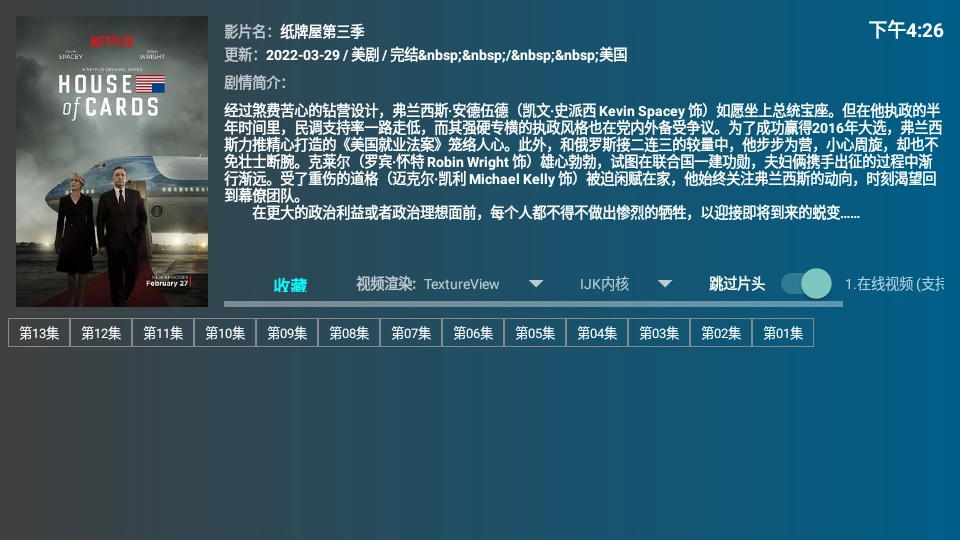960x540 pixels.
Task: Select episode 第02集
Action: click(x=721, y=334)
